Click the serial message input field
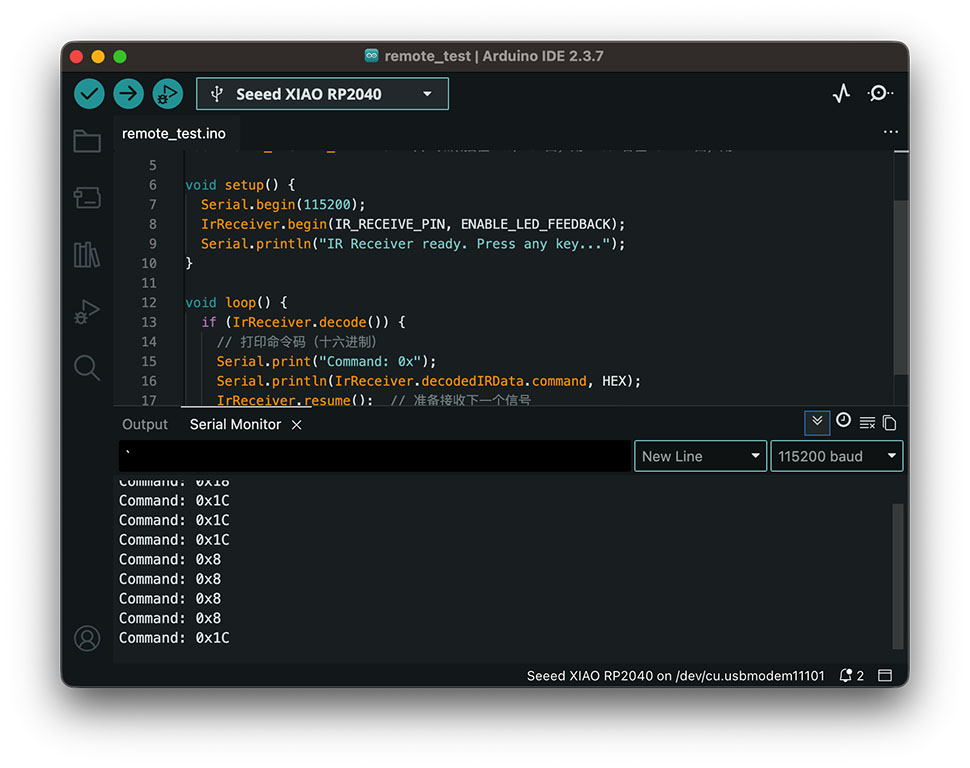The width and height of the screenshot is (970, 768). pos(375,456)
